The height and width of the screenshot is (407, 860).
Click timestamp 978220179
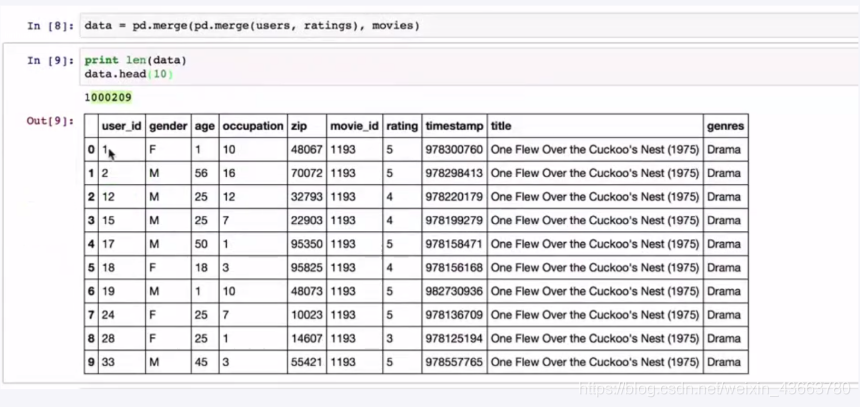(454, 197)
